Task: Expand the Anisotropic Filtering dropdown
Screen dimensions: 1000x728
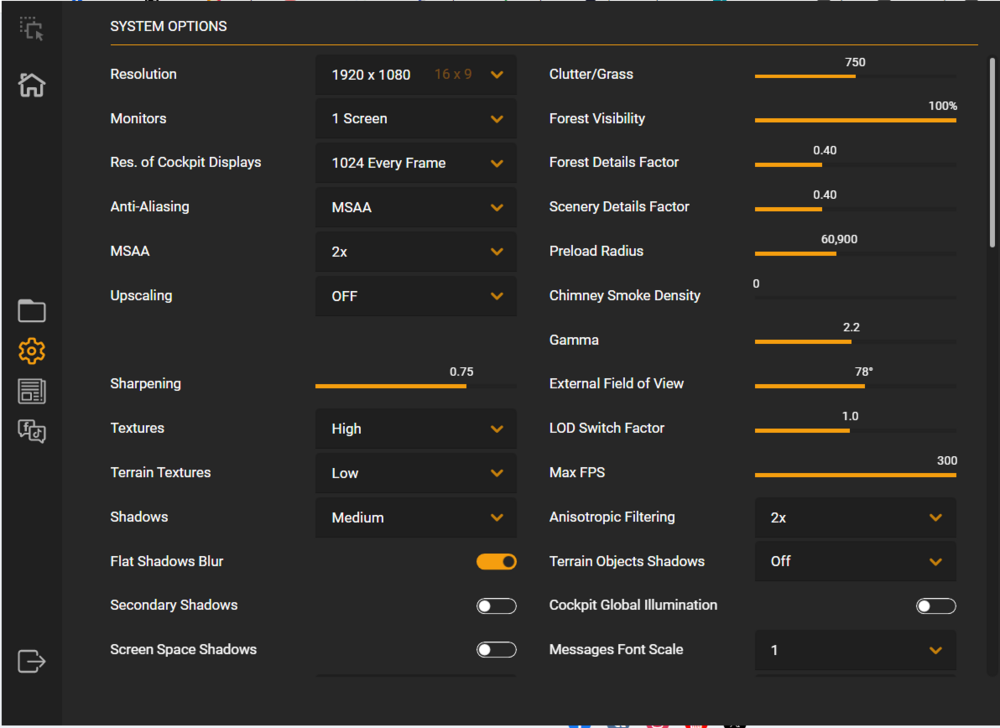Action: 855,518
